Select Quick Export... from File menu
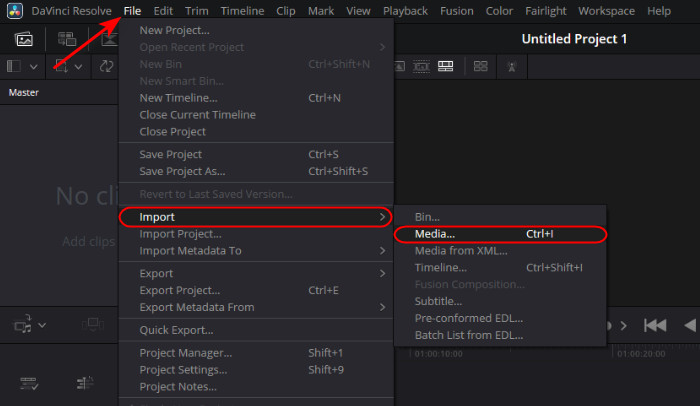 pyautogui.click(x=176, y=330)
